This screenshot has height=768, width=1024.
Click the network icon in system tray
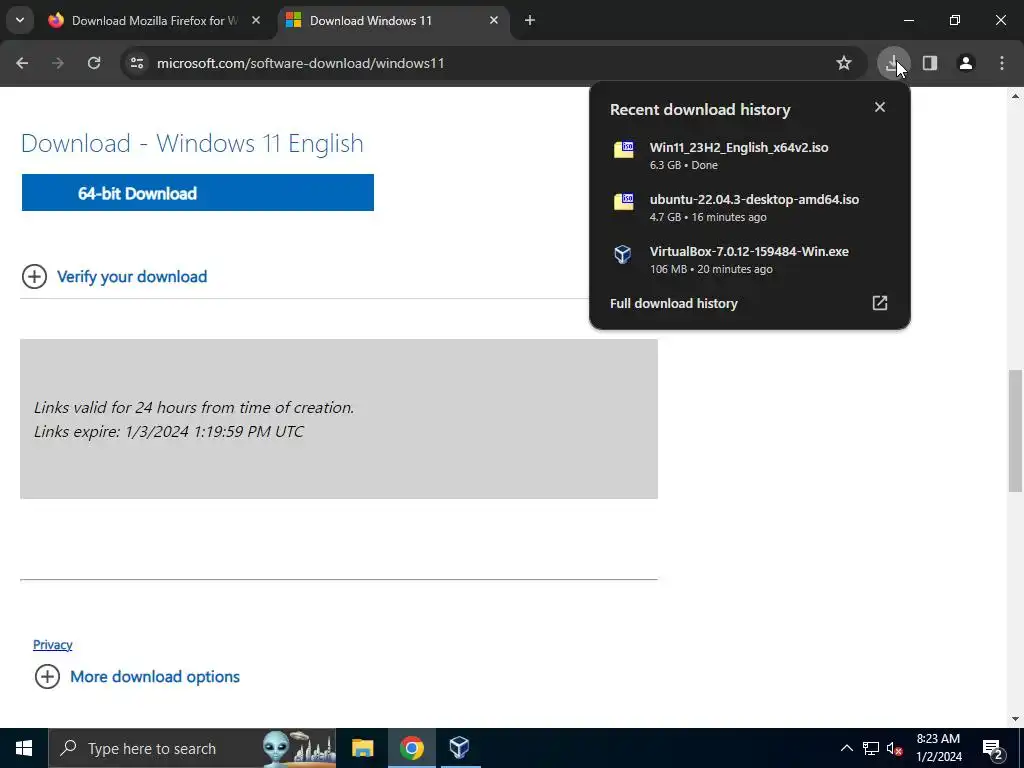pyautogui.click(x=871, y=748)
